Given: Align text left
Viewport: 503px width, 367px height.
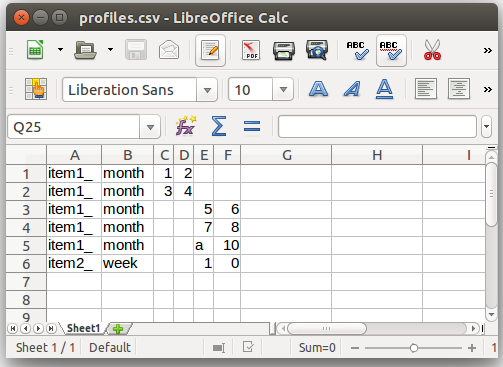Looking at the screenshot, I should pos(426,89).
